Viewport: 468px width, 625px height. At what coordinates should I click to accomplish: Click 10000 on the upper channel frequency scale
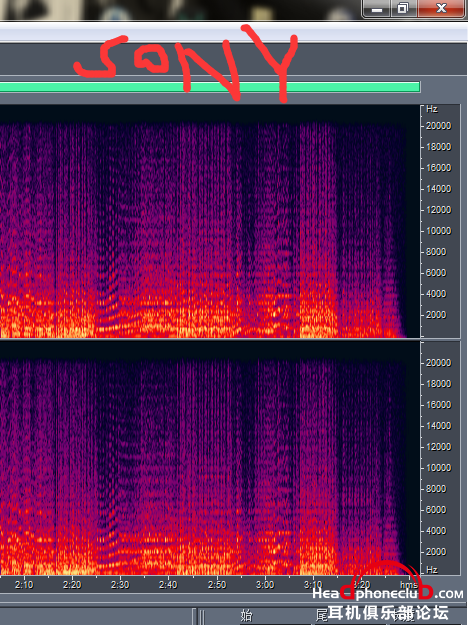point(439,231)
